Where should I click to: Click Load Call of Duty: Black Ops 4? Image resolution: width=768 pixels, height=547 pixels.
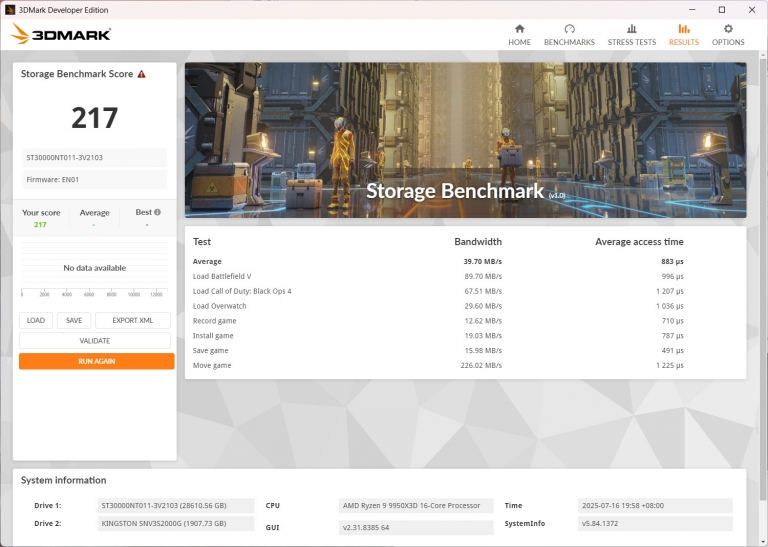242,291
